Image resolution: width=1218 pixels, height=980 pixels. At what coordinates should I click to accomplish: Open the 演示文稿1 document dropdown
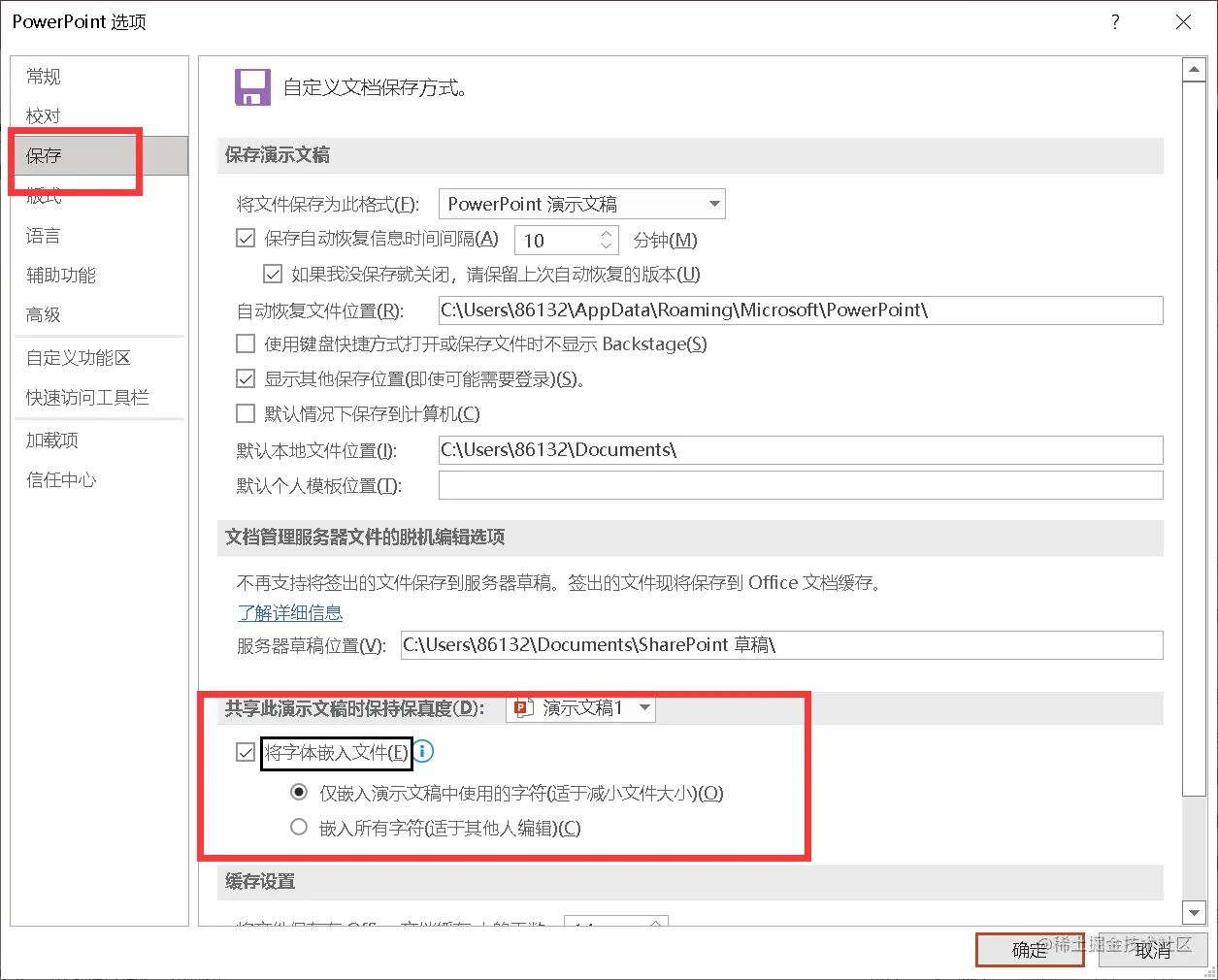coord(580,708)
